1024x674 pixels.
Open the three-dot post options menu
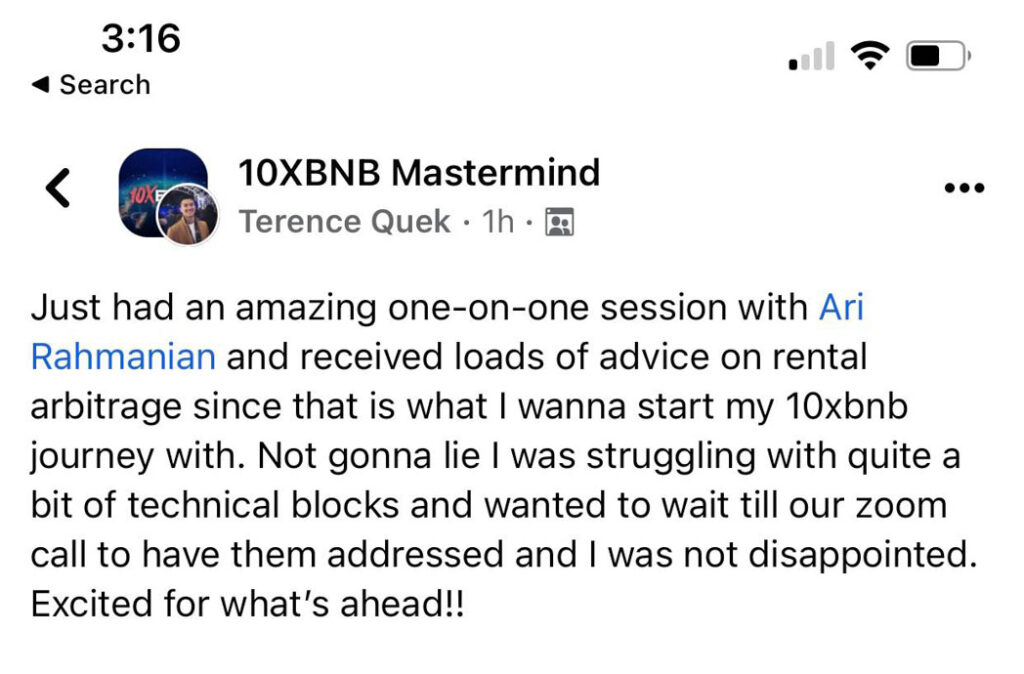[964, 187]
